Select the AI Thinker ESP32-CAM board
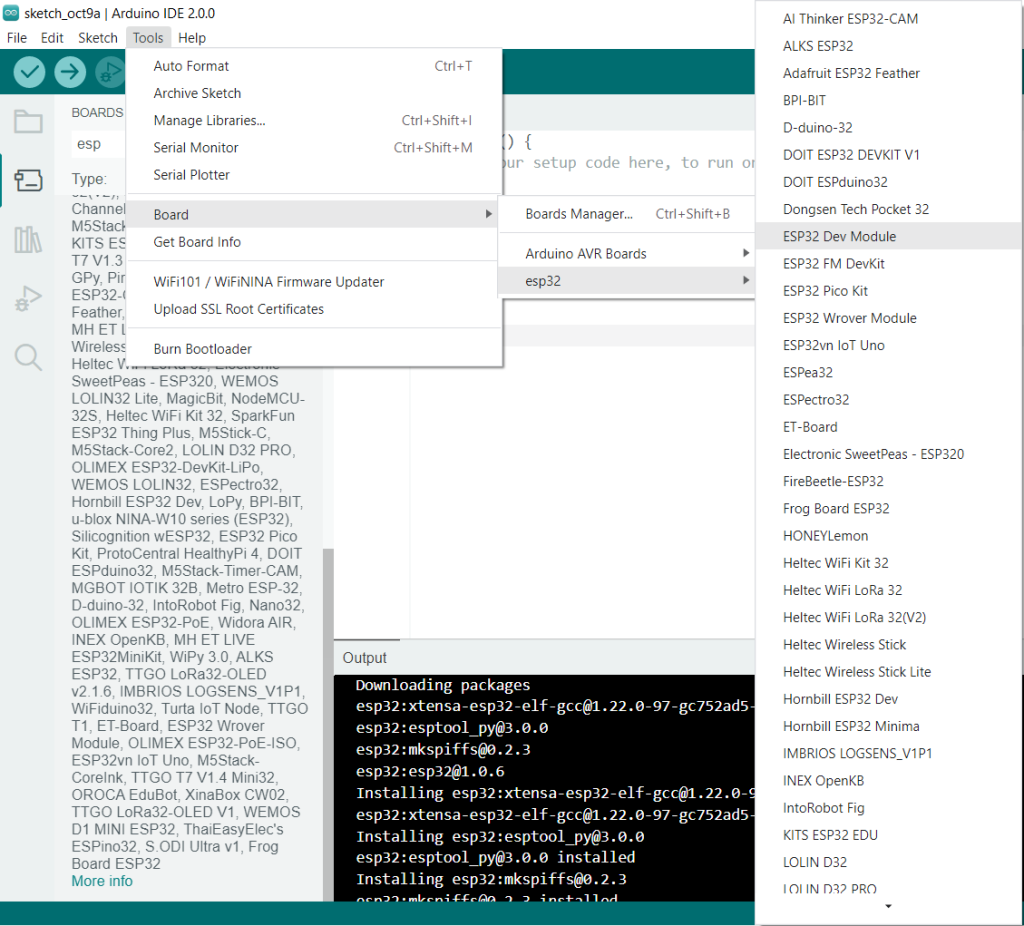This screenshot has height=926, width=1024. click(x=888, y=19)
